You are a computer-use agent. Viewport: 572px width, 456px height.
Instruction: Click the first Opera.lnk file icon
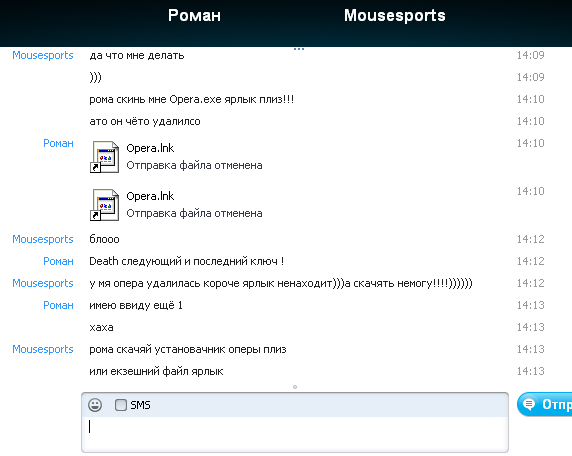[105, 157]
